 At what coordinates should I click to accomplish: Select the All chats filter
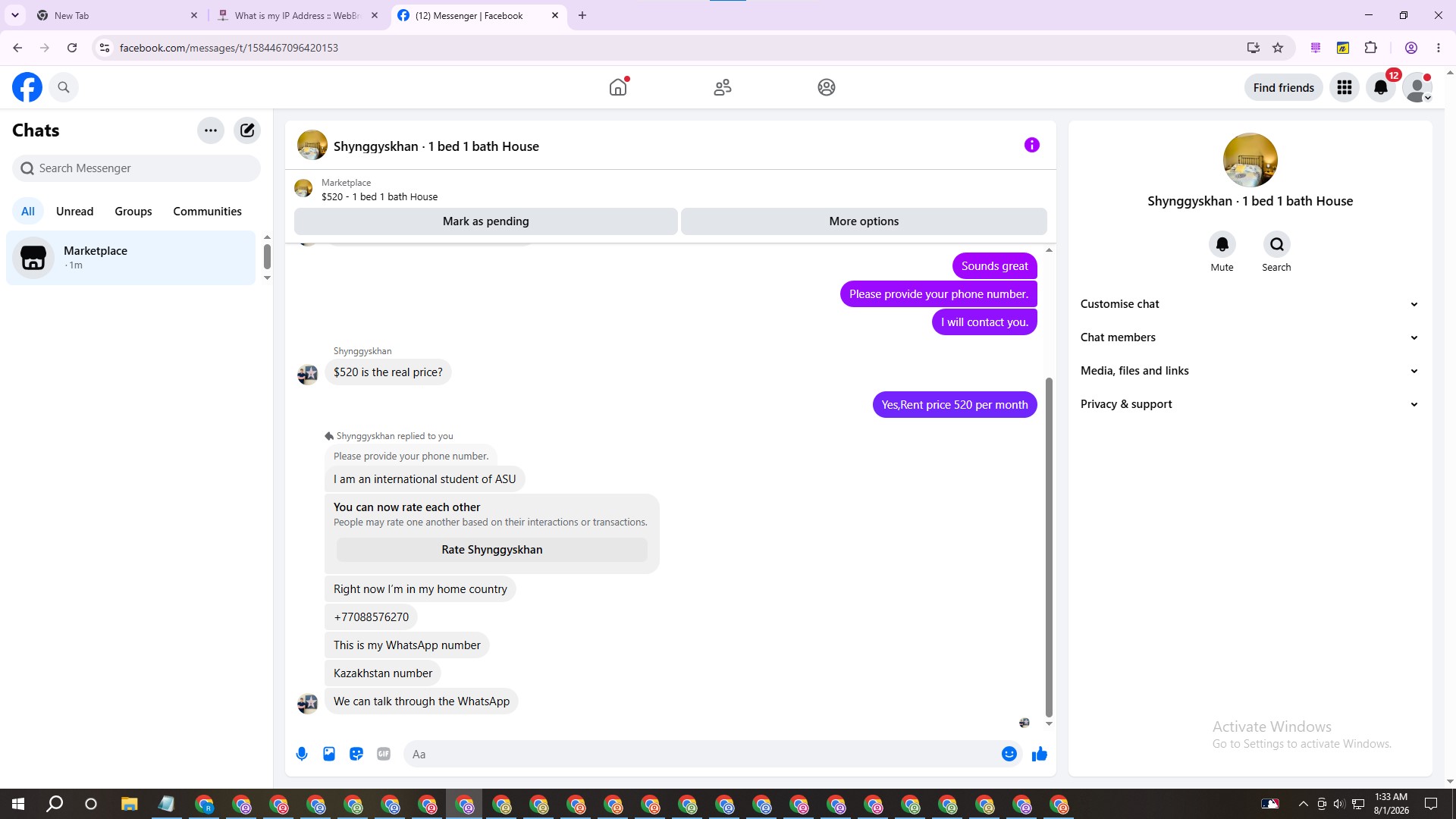pyautogui.click(x=28, y=212)
